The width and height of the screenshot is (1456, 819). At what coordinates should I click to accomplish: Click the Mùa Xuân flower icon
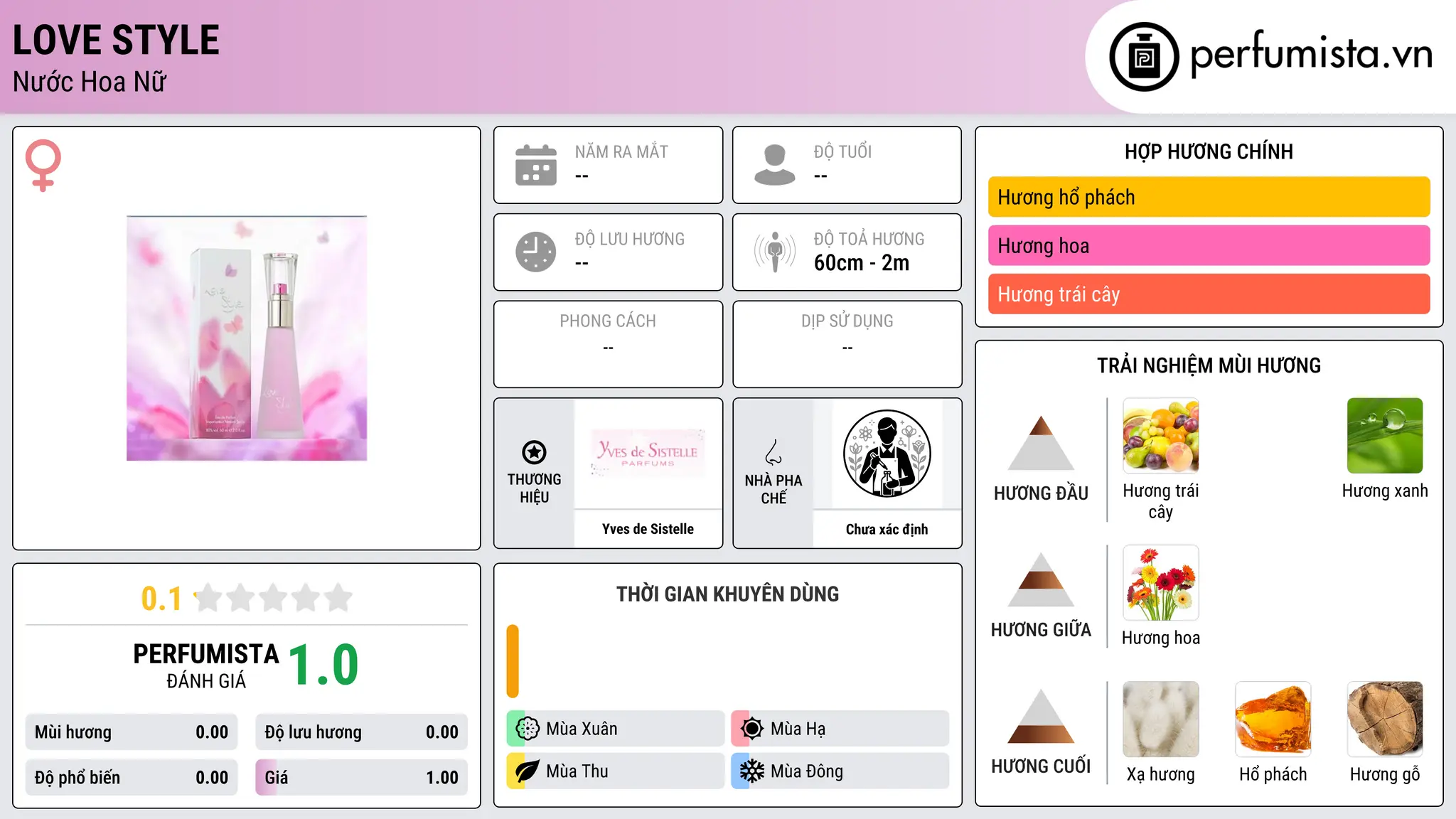pyautogui.click(x=528, y=729)
